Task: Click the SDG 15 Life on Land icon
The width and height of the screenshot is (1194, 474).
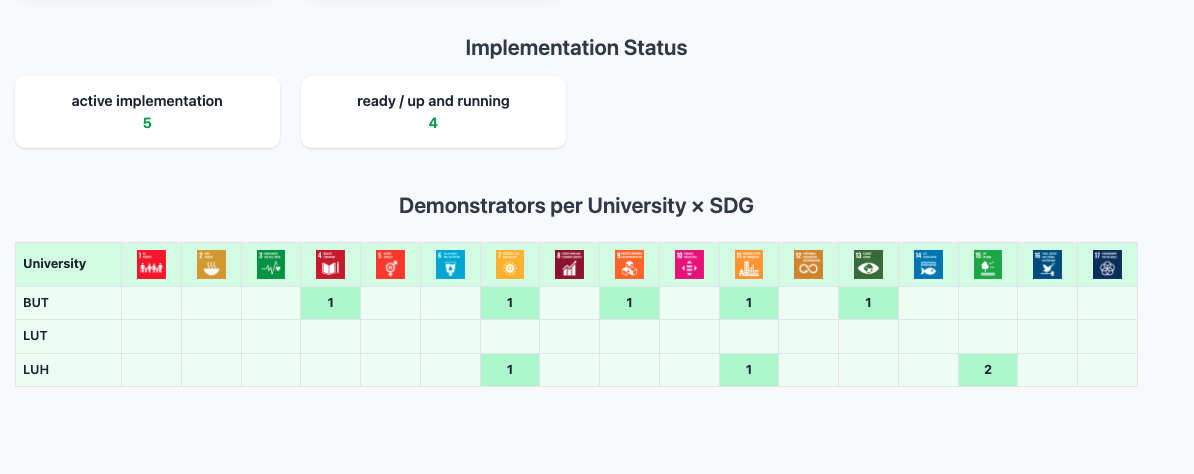Action: tap(988, 264)
